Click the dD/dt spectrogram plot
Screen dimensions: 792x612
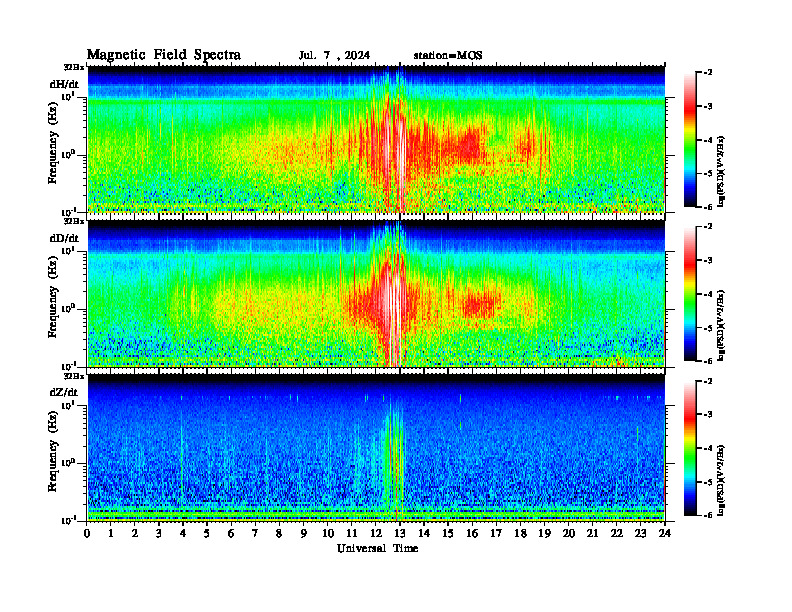click(x=376, y=293)
